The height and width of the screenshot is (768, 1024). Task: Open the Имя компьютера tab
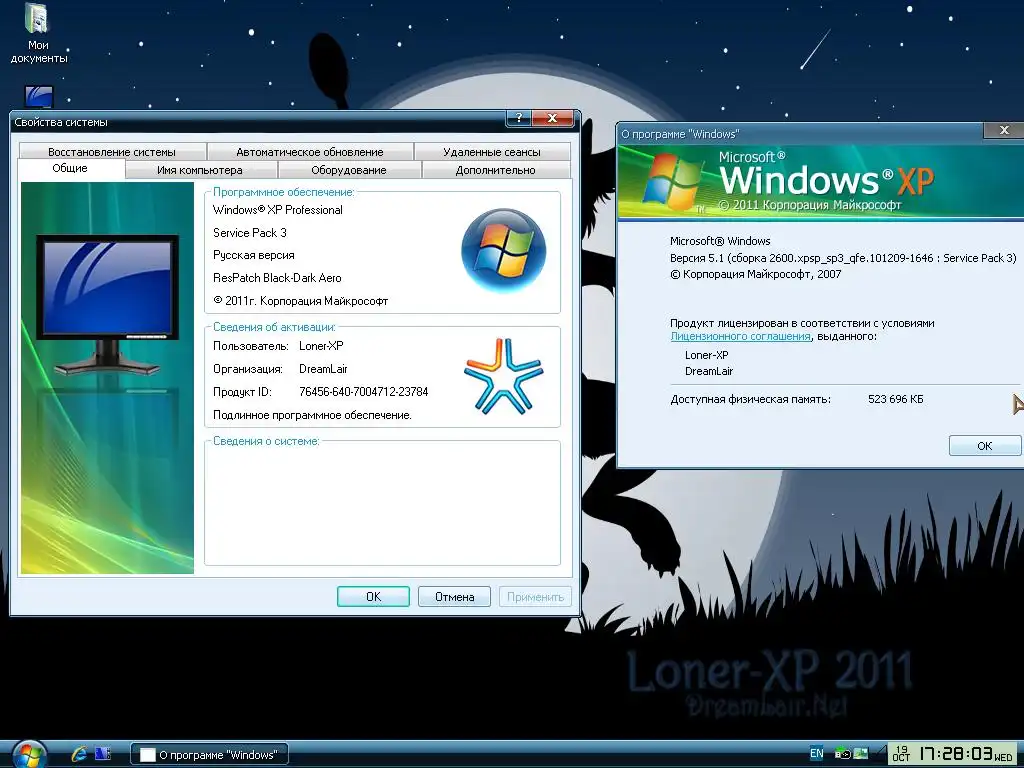pos(200,170)
